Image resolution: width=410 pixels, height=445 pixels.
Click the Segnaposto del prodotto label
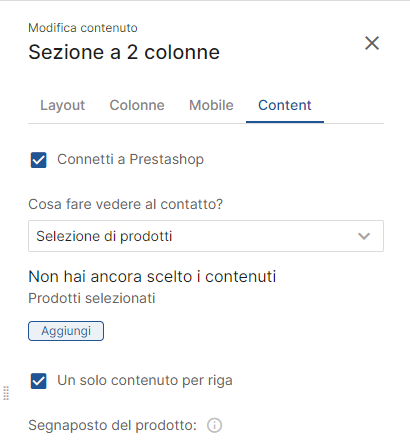[x=112, y=425]
